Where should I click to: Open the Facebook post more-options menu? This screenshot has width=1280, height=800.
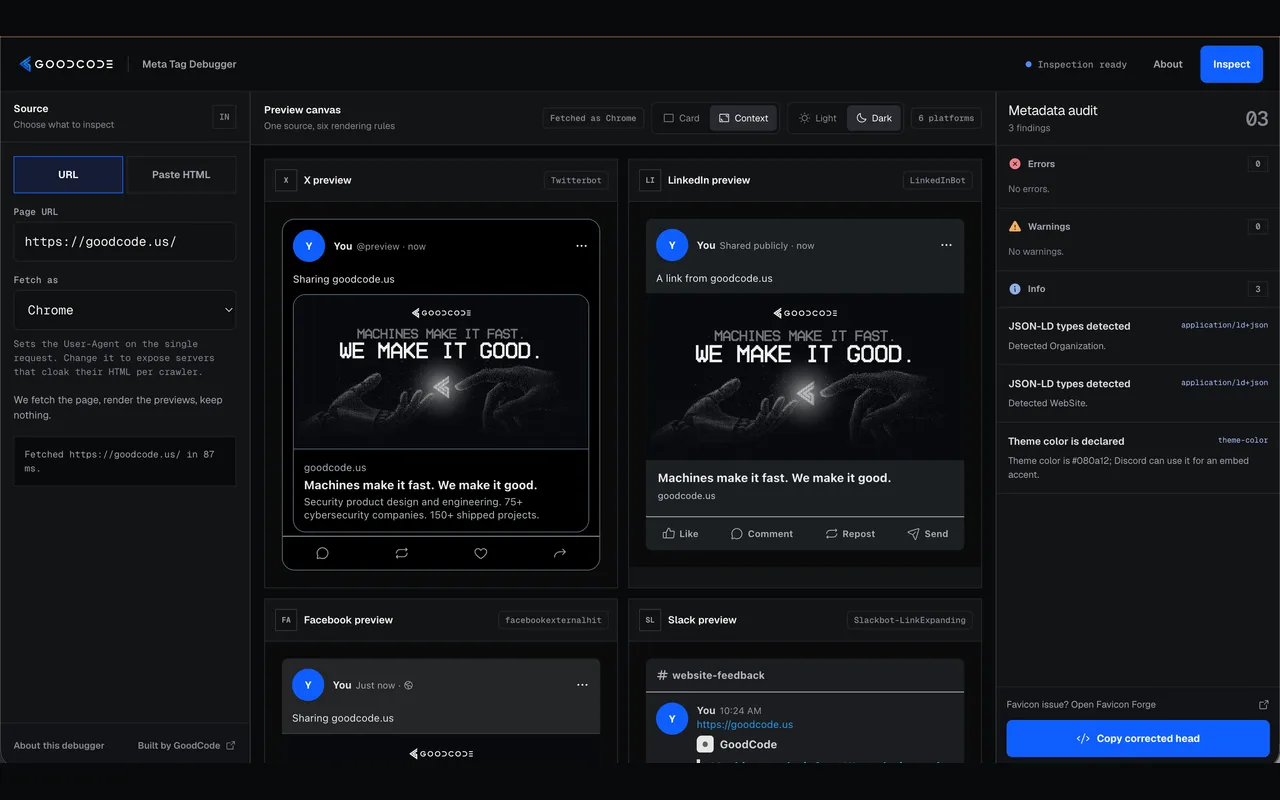point(582,685)
